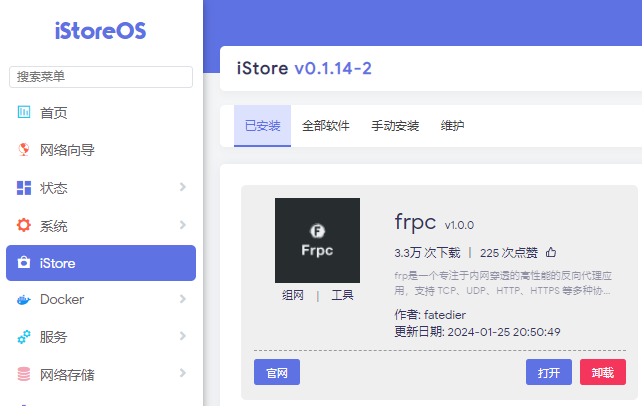The height and width of the screenshot is (406, 642).
Task: Click the frpc app title
Action: pyautogui.click(x=415, y=223)
